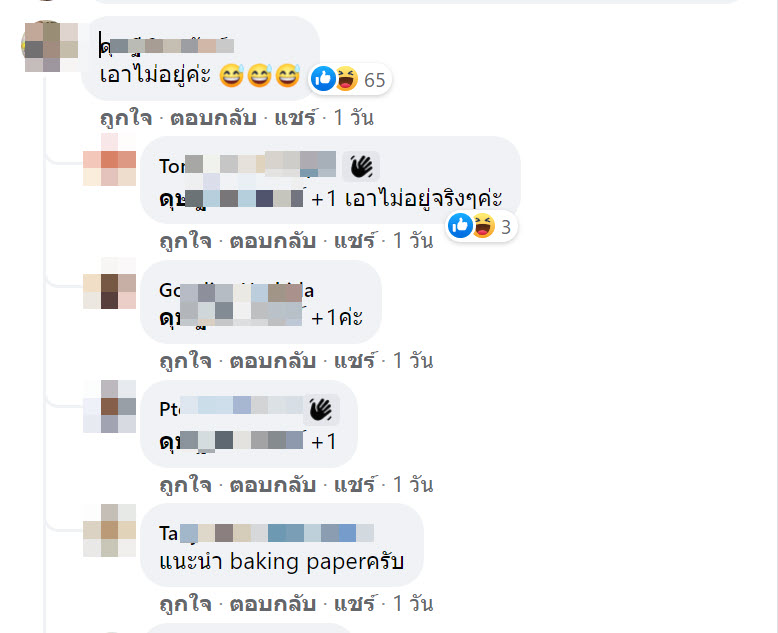Click ตอบกลับ under the +1ค่ะ reply

(x=273, y=361)
